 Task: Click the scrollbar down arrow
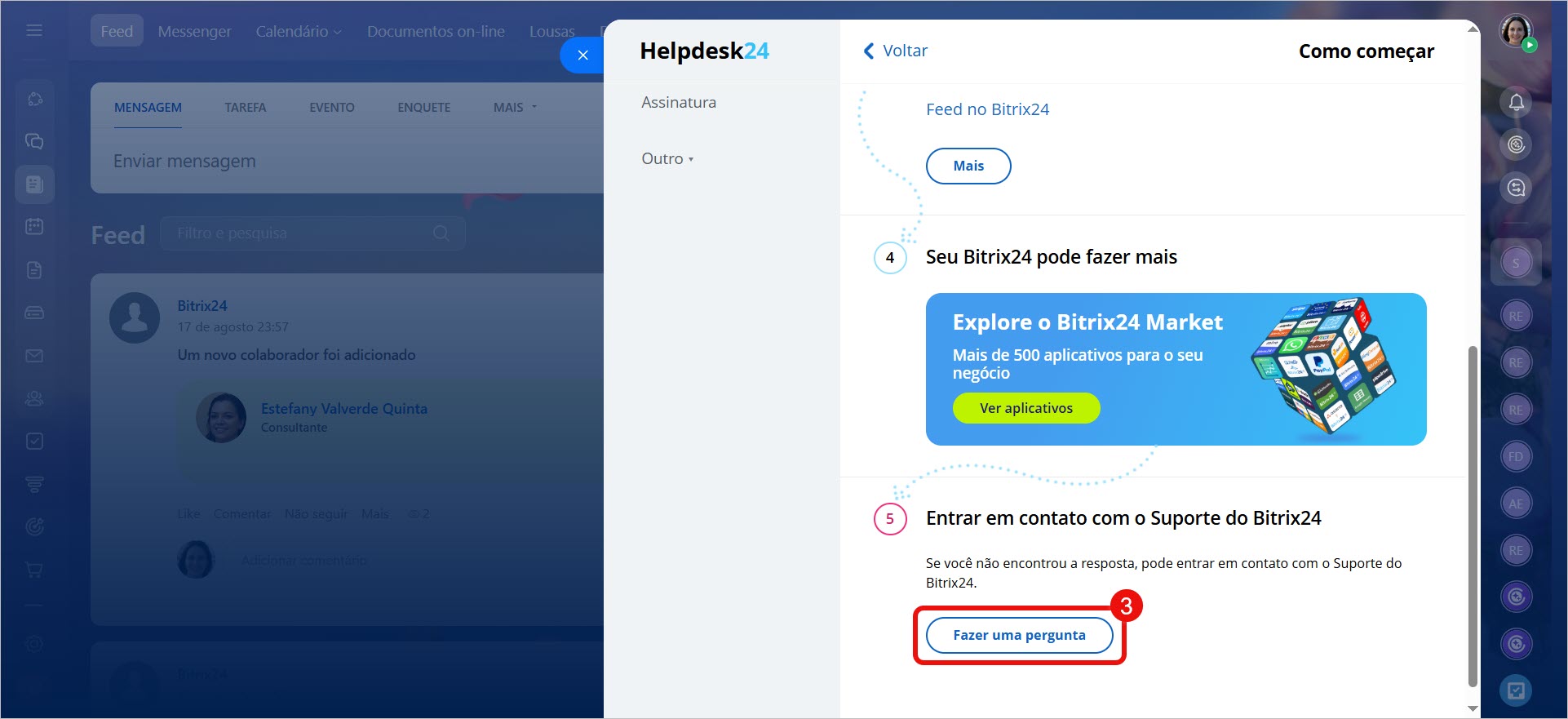[x=1473, y=708]
